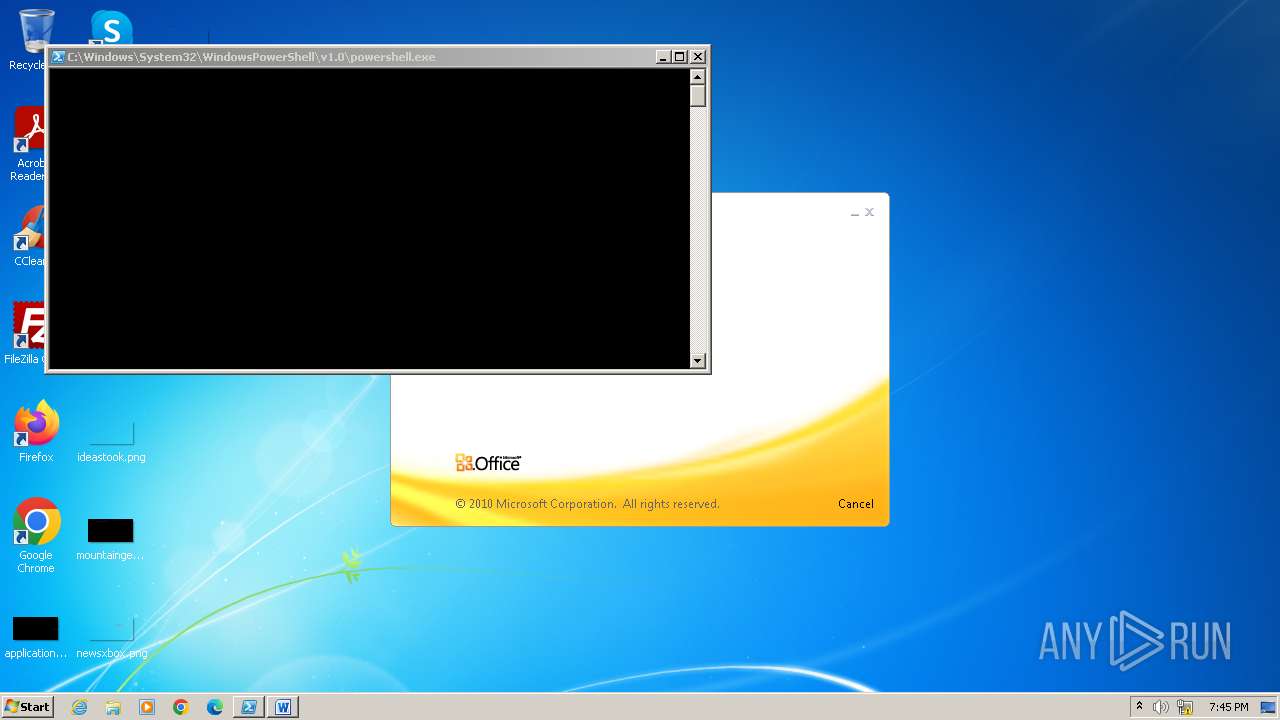The image size is (1280, 720).
Task: Switch to PowerShell taskbar button
Action: click(249, 707)
